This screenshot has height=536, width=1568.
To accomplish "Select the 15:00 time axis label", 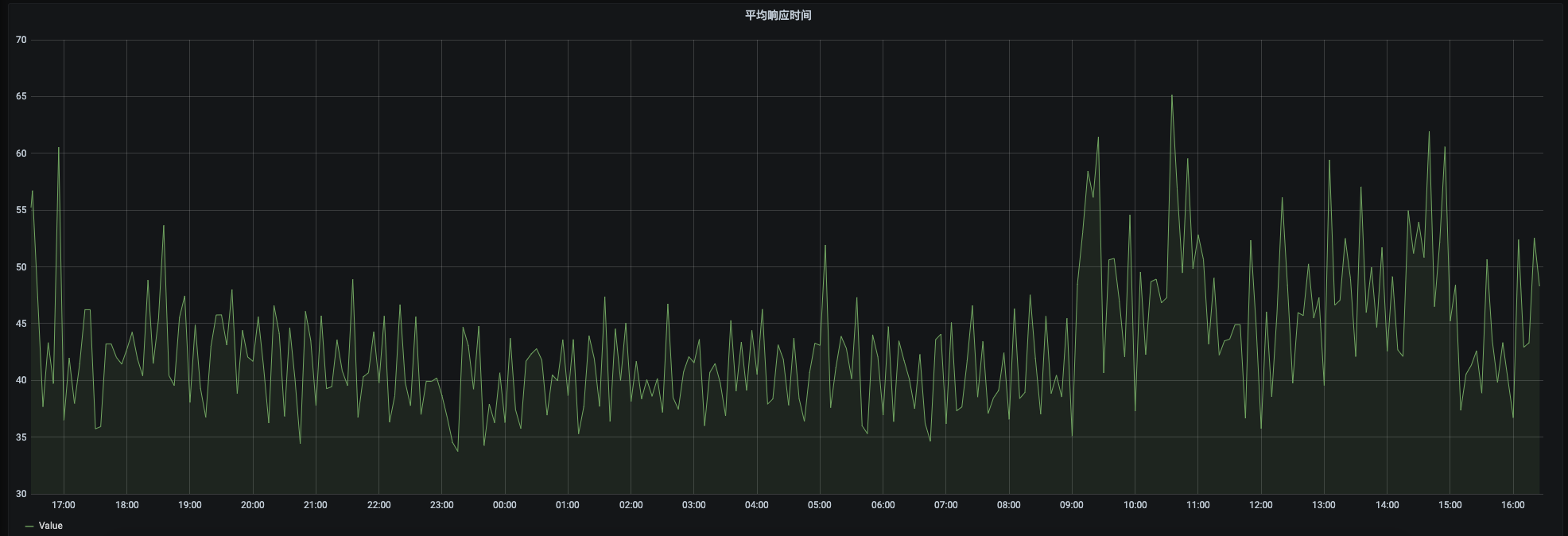I will 1450,505.
